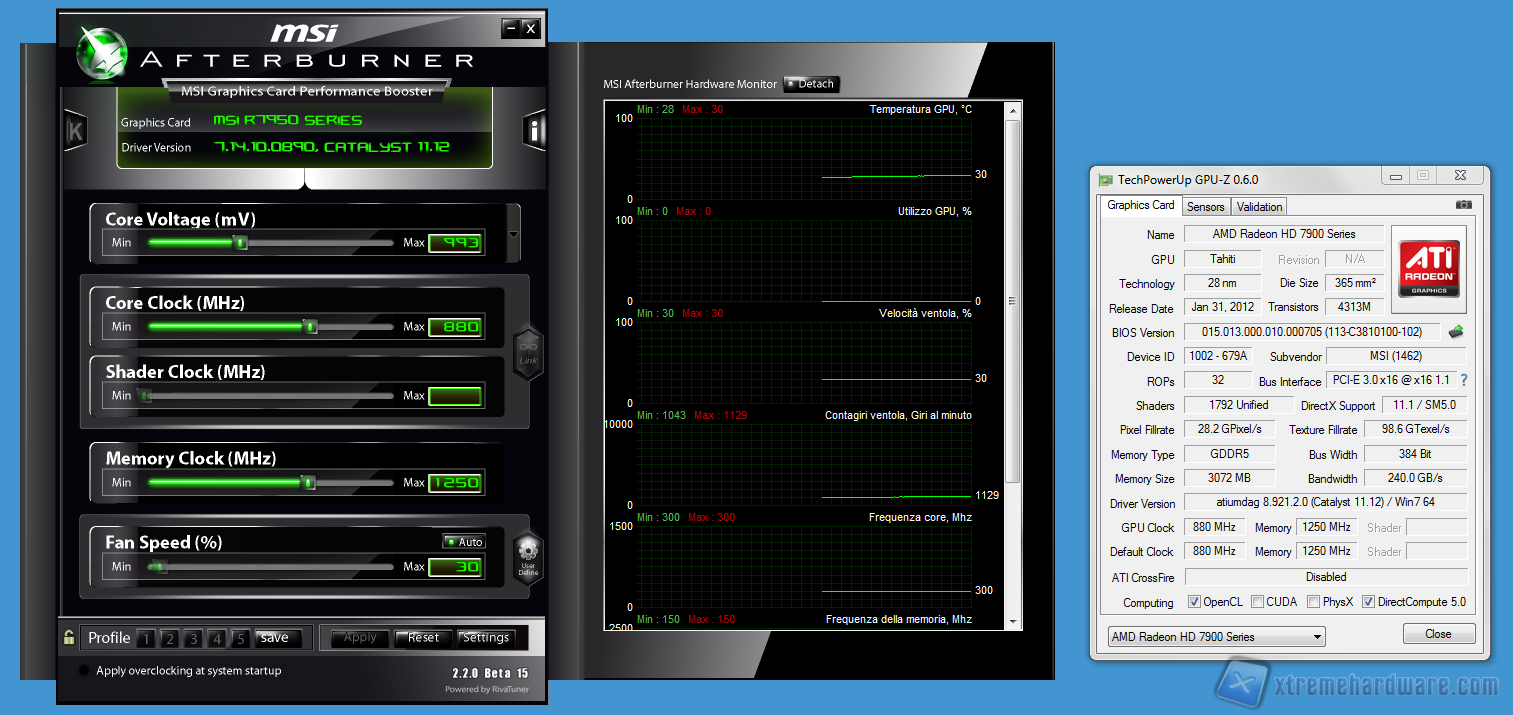This screenshot has height=715, width=1513.
Task: Enable Apply overclocking at system startup
Action: pos(85,671)
